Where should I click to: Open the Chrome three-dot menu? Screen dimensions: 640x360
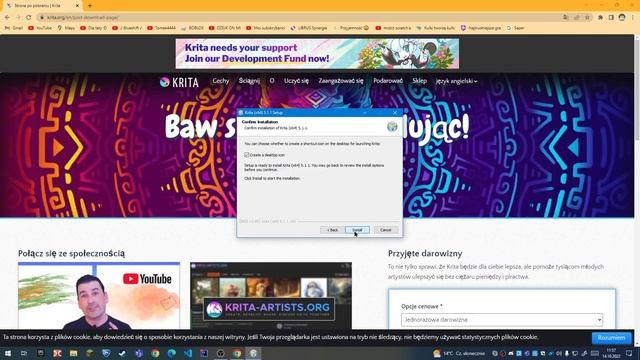[633, 18]
